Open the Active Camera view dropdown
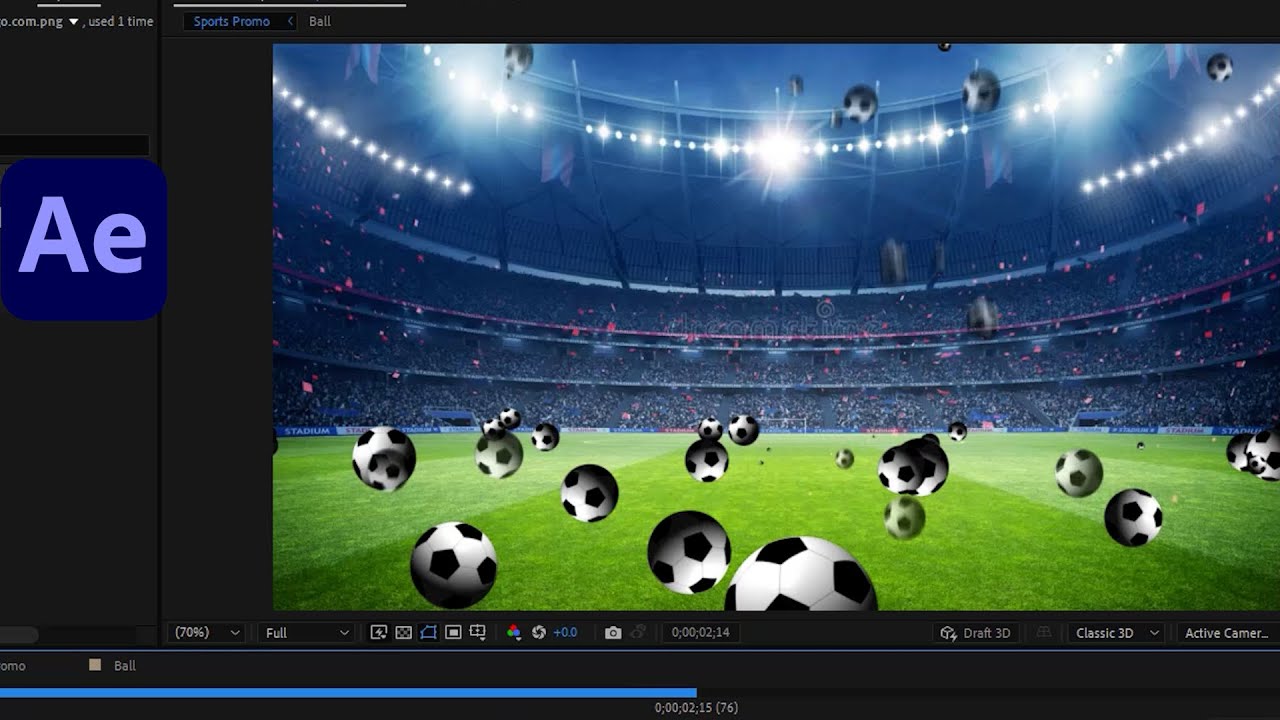Screen dimensions: 1280x720 (1227, 633)
